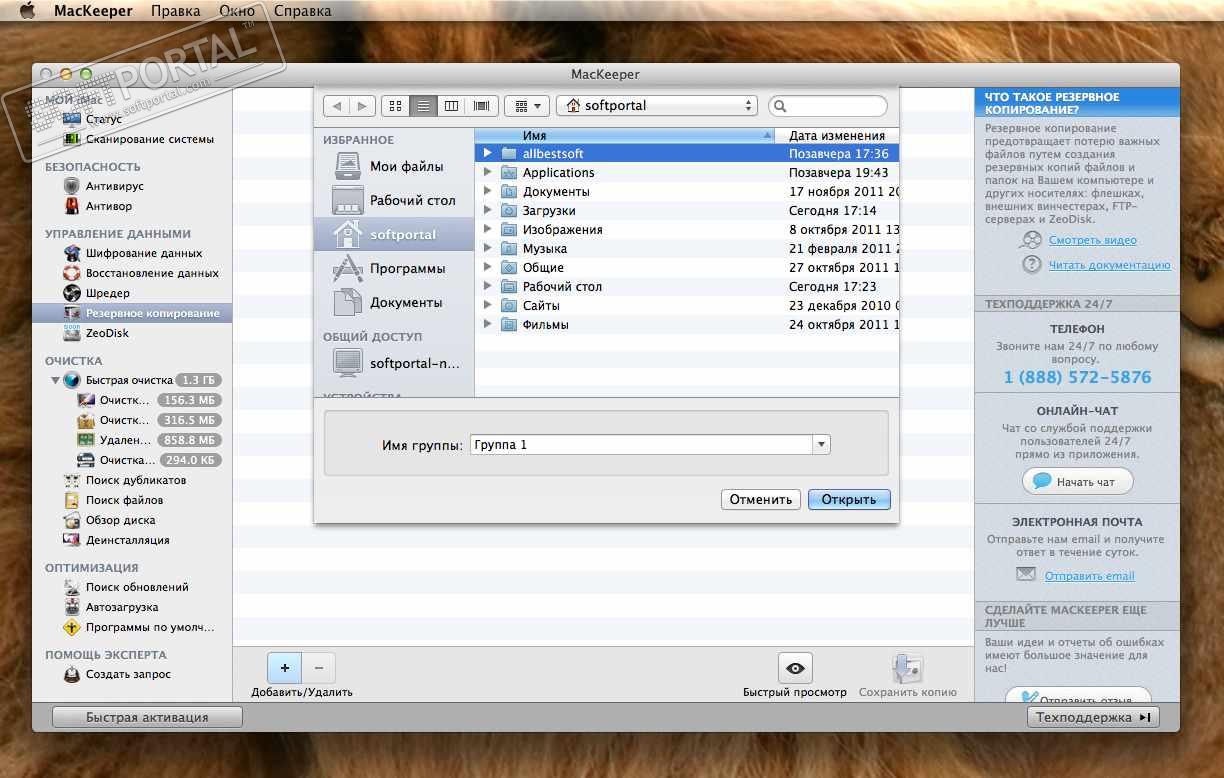Open Шифрование данных icon
Screen dimensions: 1224x778
tap(72, 253)
